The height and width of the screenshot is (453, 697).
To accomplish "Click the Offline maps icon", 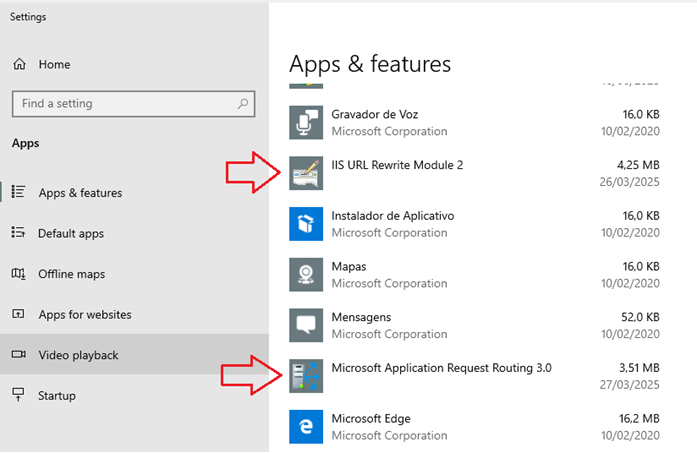I will pos(18,273).
